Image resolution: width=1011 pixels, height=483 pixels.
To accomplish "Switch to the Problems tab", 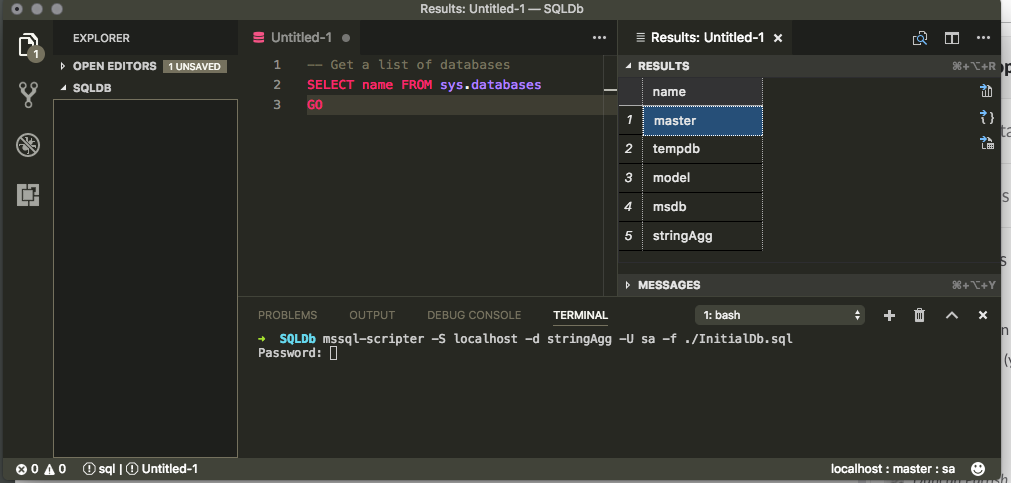I will [x=287, y=315].
